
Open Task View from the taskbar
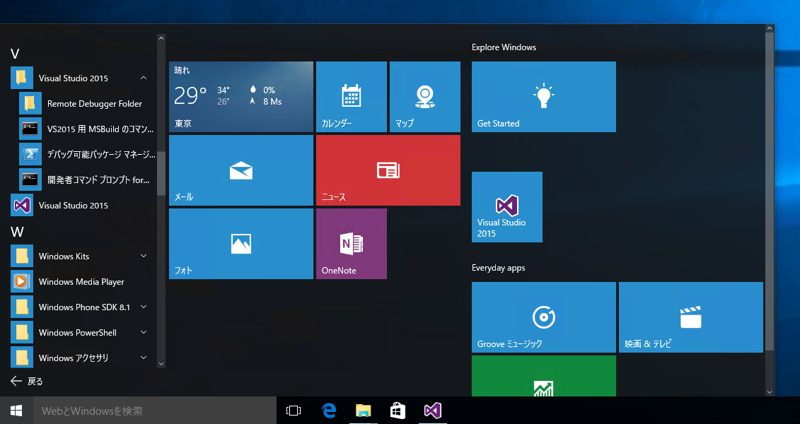[293, 411]
